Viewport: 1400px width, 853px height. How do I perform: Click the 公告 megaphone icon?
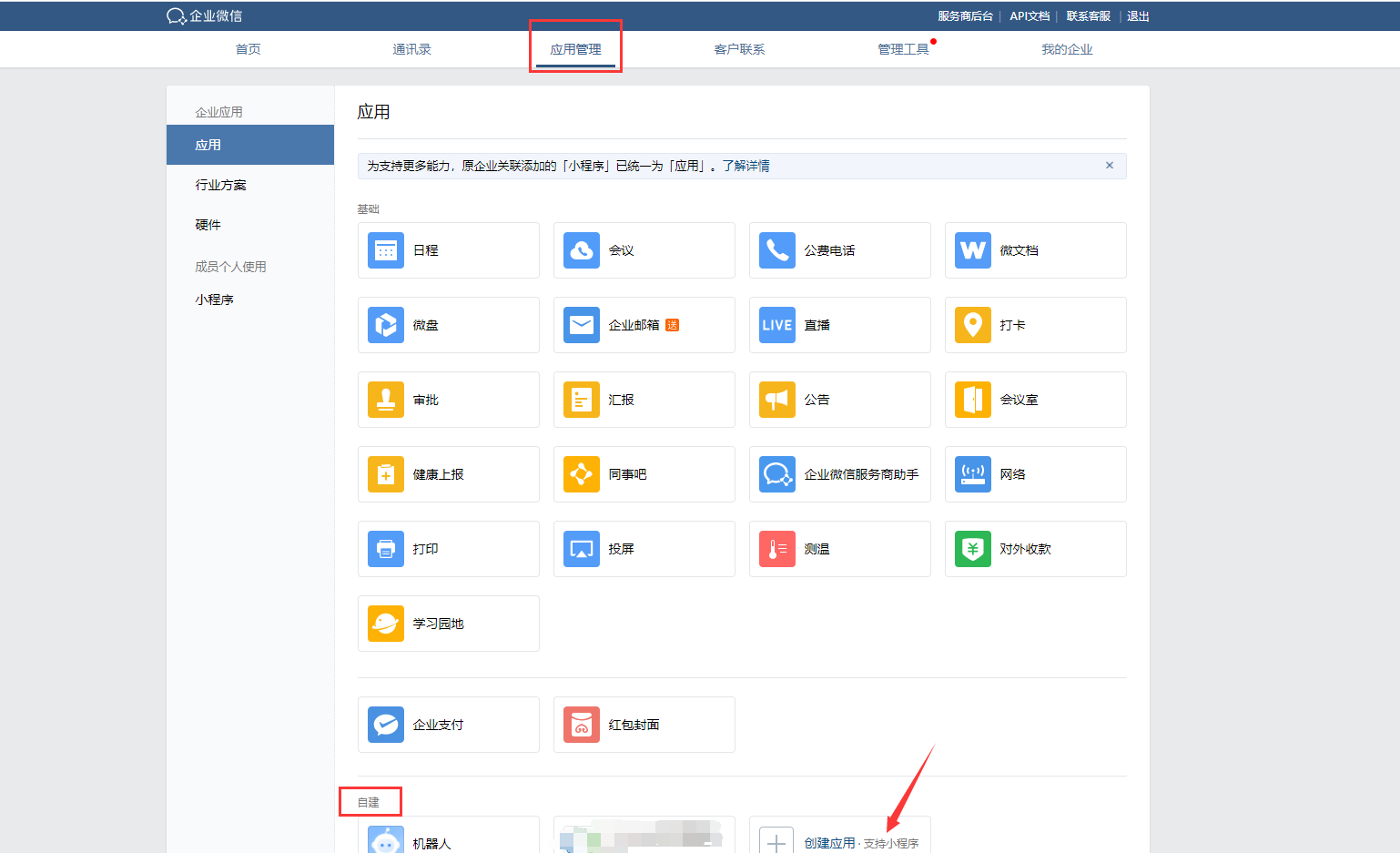[777, 400]
